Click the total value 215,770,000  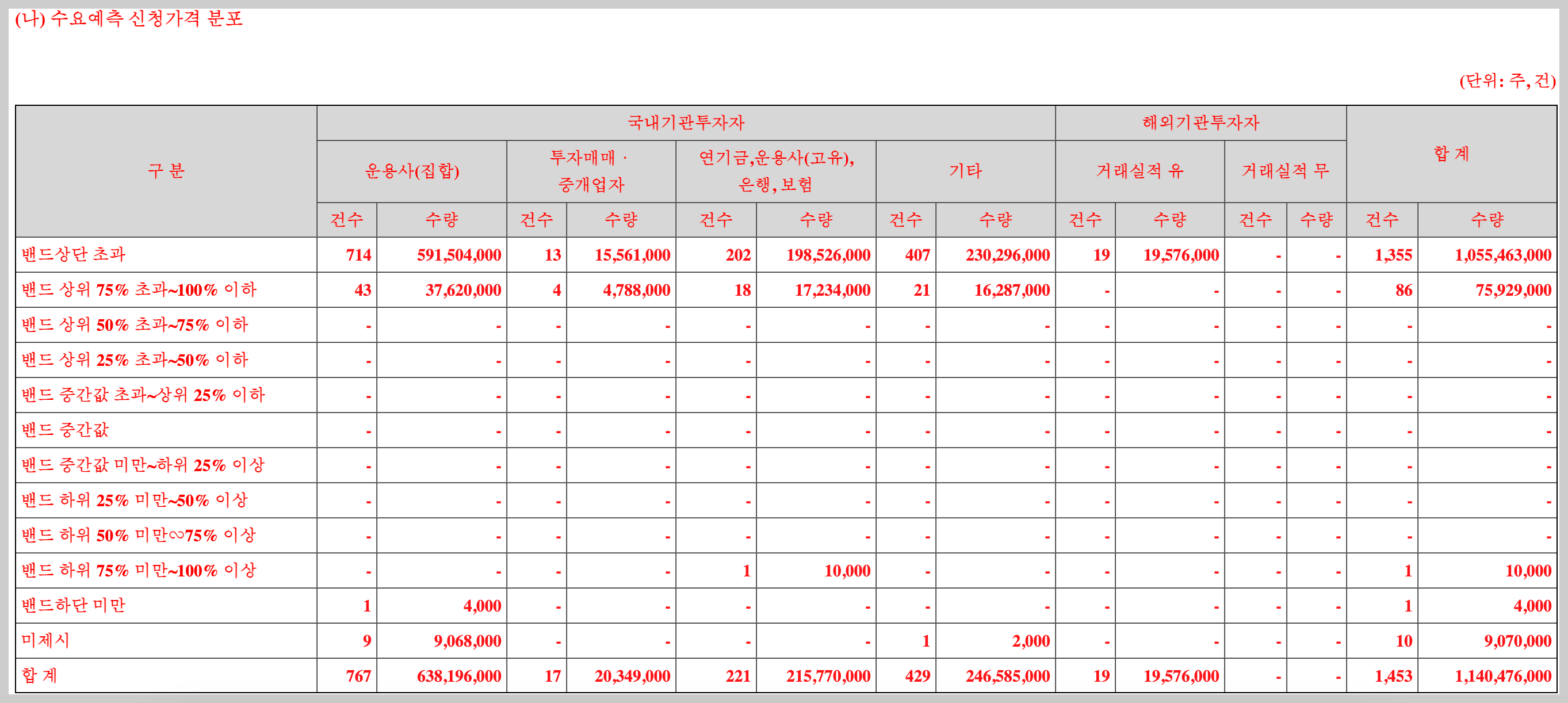coord(828,676)
